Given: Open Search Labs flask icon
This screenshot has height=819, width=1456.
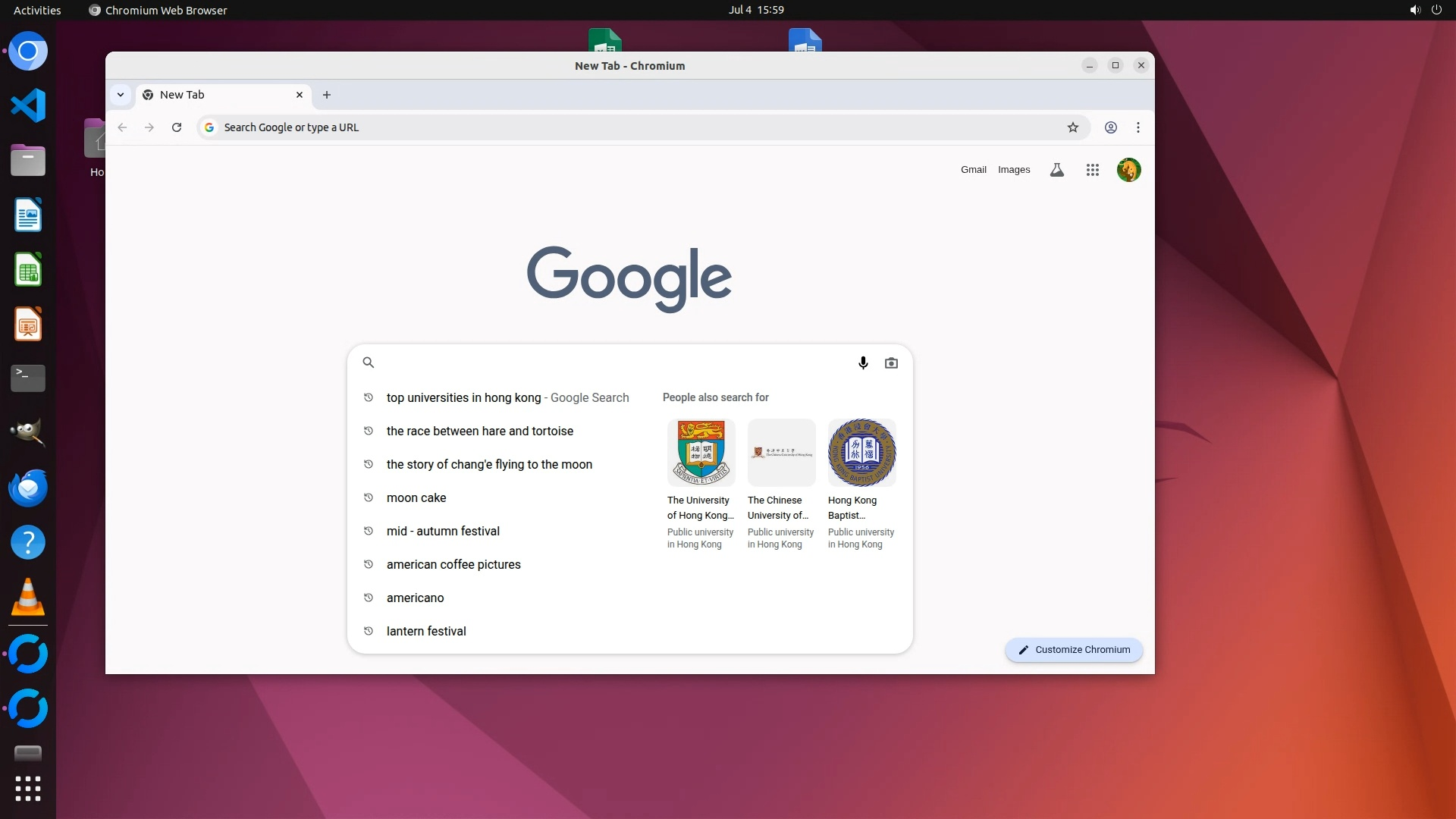Looking at the screenshot, I should click(x=1056, y=170).
